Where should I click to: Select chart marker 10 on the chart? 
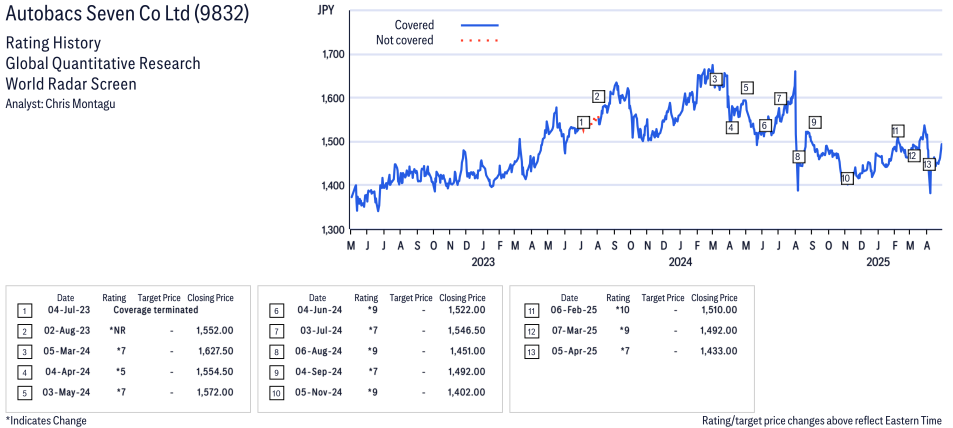847,179
